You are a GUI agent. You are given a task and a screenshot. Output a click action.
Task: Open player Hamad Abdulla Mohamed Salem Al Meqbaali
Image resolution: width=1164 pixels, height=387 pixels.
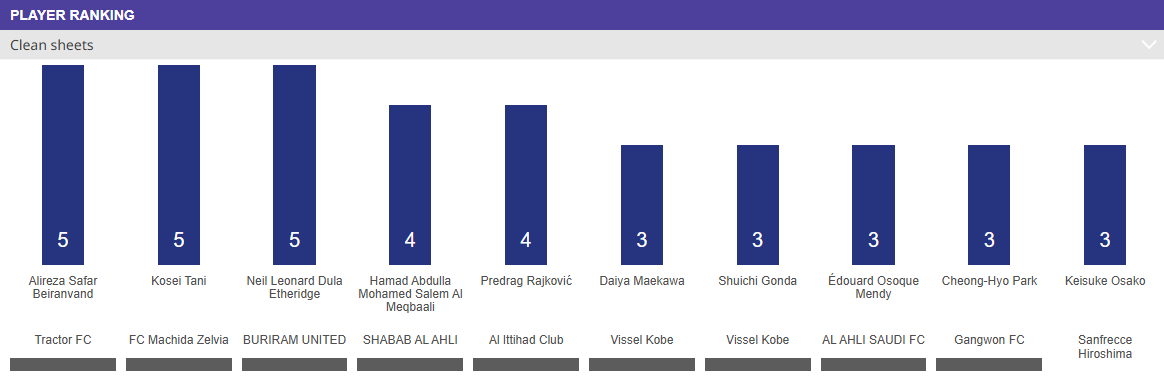pyautogui.click(x=411, y=294)
